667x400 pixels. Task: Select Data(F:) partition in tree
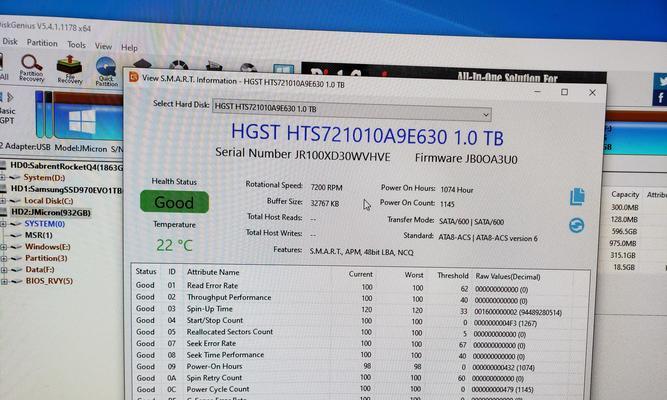pyautogui.click(x=40, y=269)
